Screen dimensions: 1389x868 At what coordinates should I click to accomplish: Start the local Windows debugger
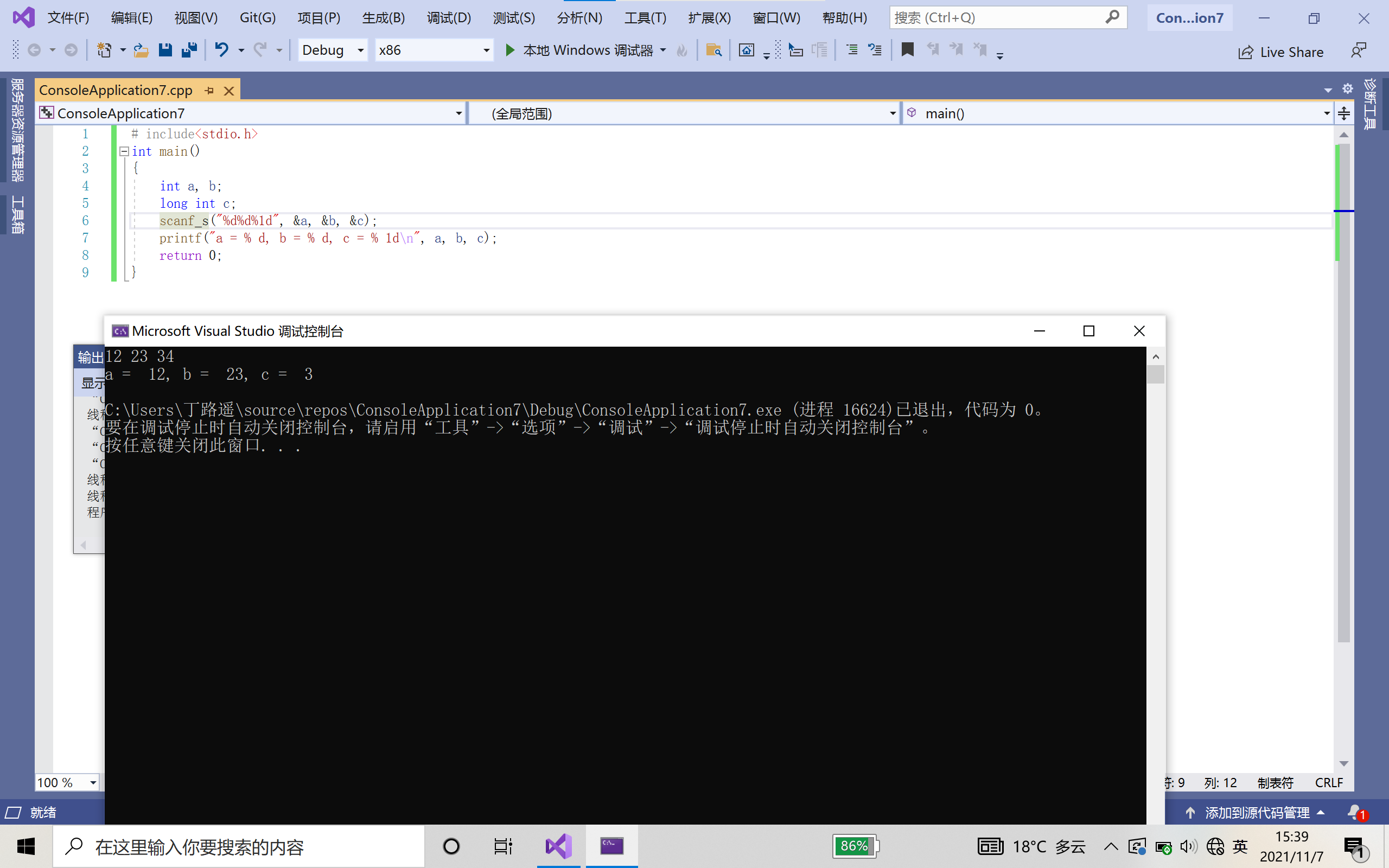point(580,50)
